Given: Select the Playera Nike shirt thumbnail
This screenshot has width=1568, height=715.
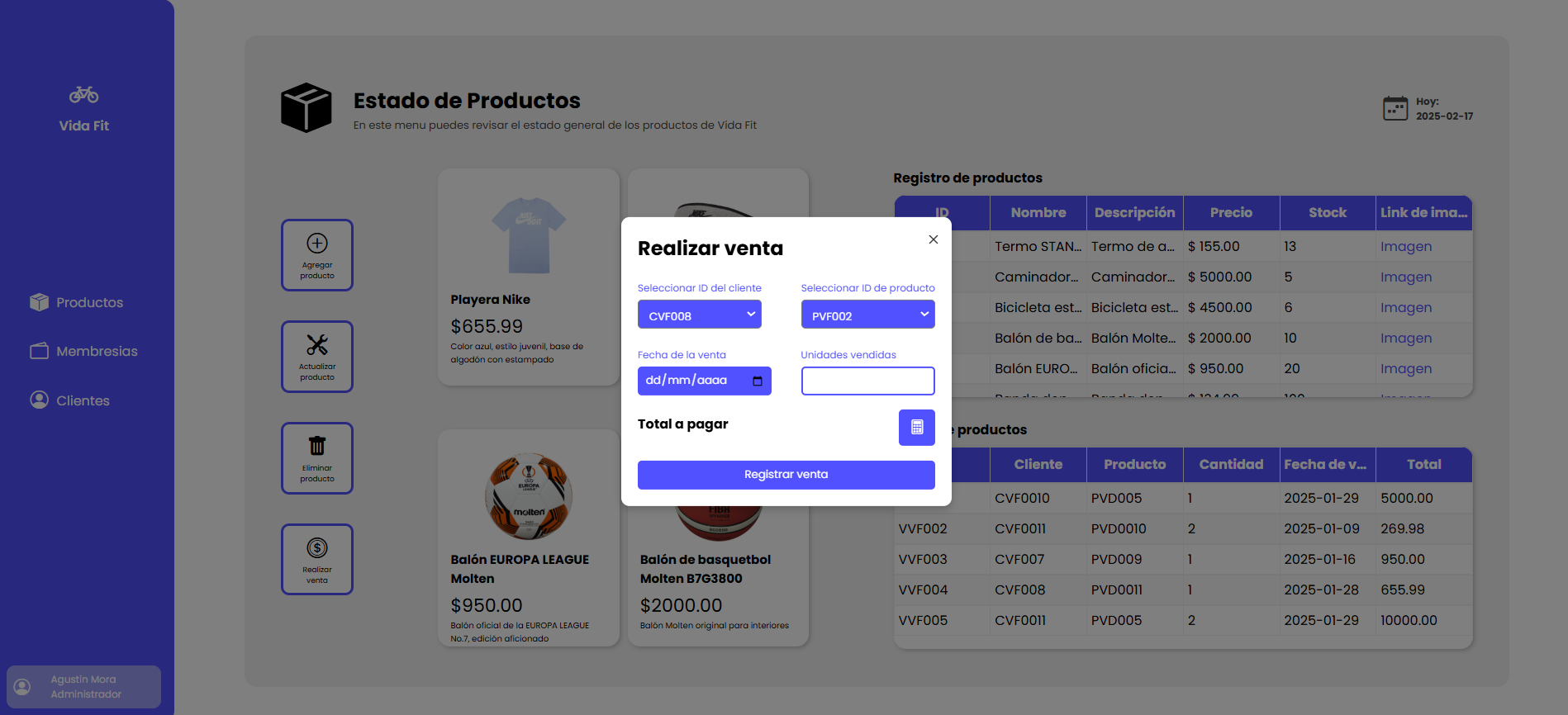Looking at the screenshot, I should pos(529,234).
